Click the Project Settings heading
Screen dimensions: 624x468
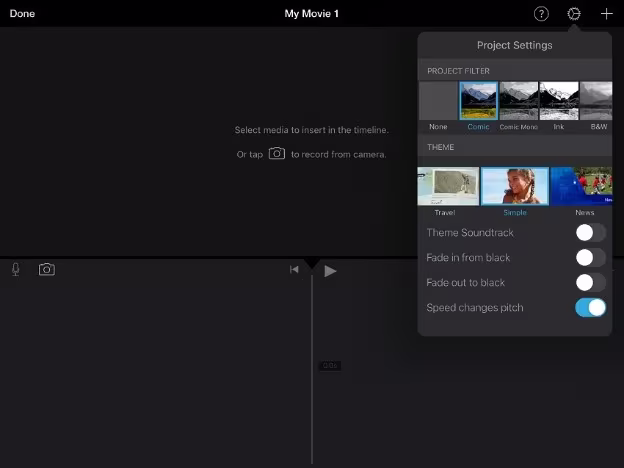pos(515,45)
